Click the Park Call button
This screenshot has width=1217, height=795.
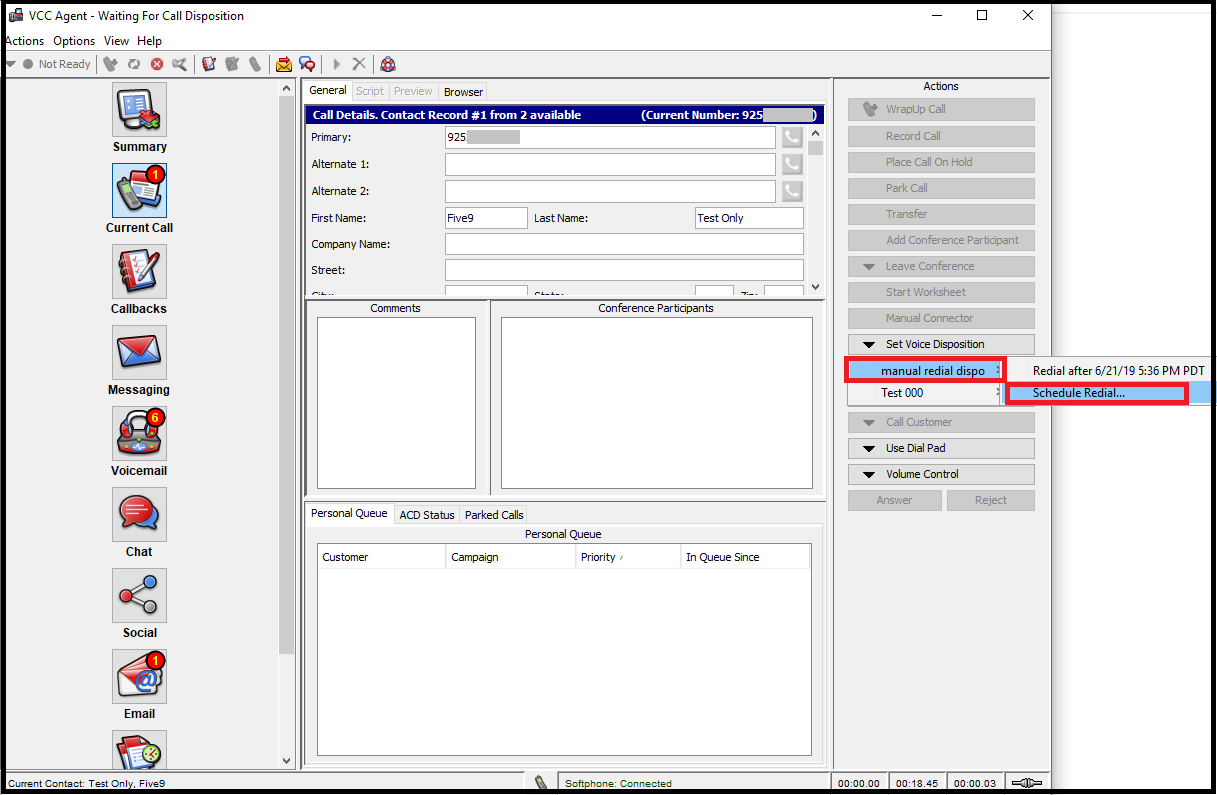tap(941, 188)
